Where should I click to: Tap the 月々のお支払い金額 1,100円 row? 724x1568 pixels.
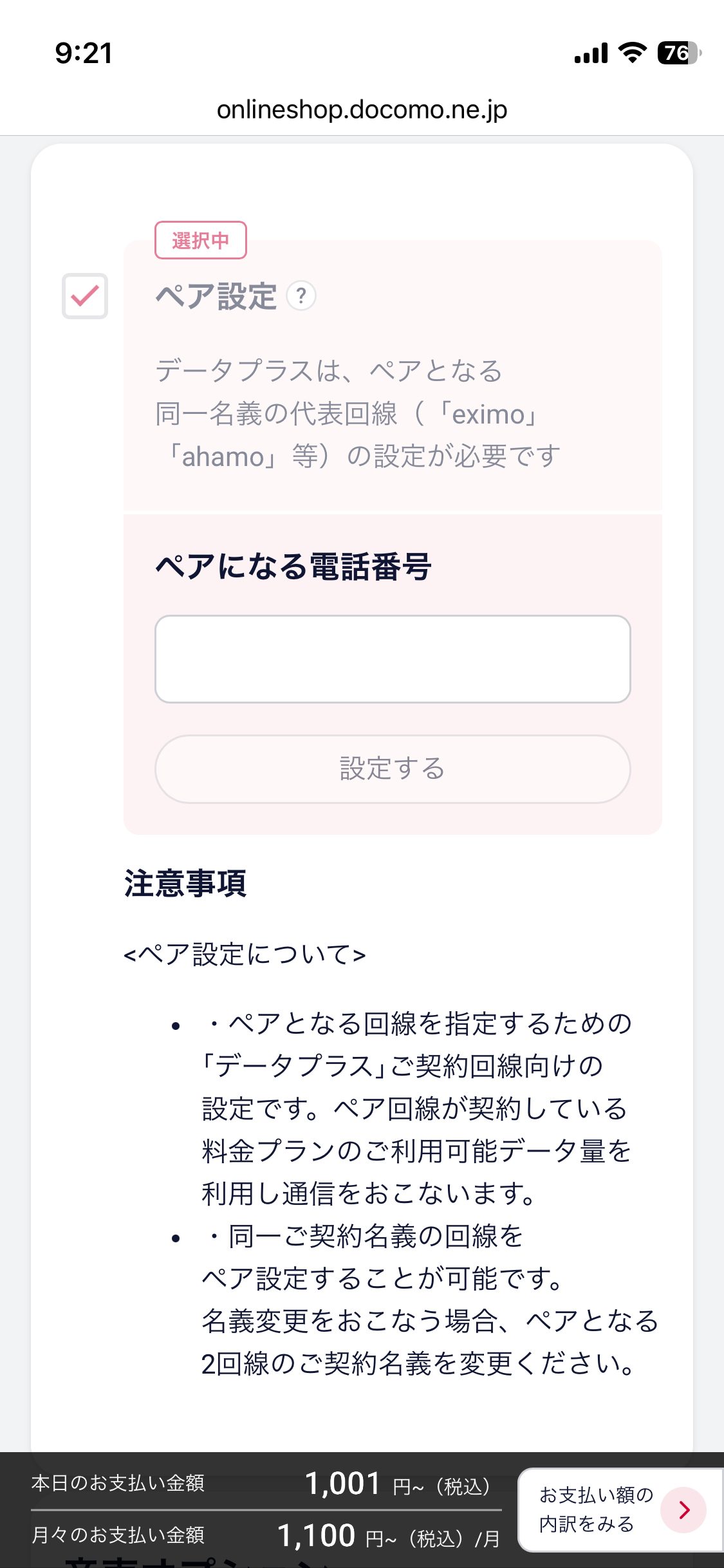pyautogui.click(x=265, y=1536)
